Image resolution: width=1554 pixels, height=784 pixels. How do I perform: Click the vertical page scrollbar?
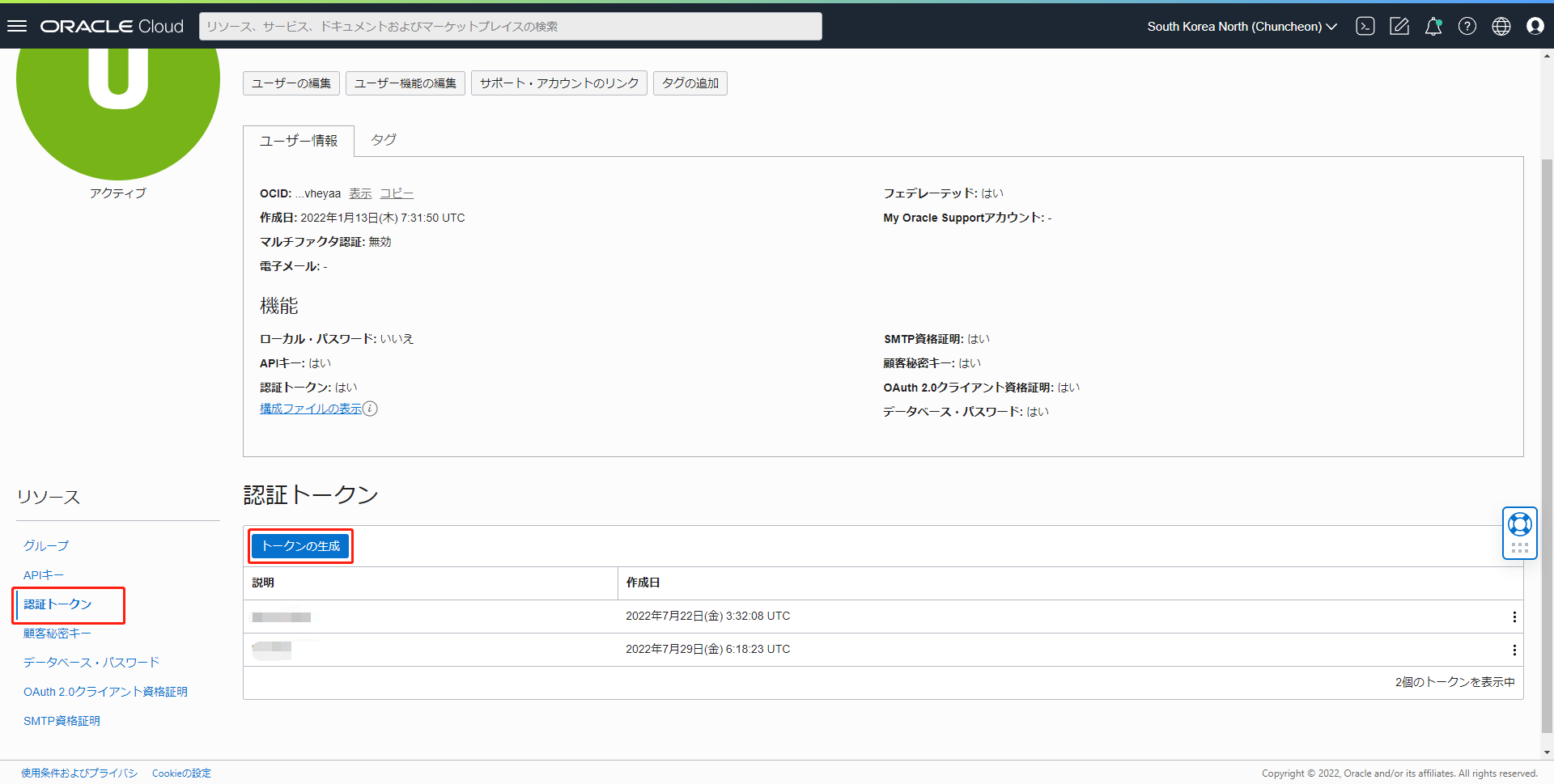[1547, 405]
